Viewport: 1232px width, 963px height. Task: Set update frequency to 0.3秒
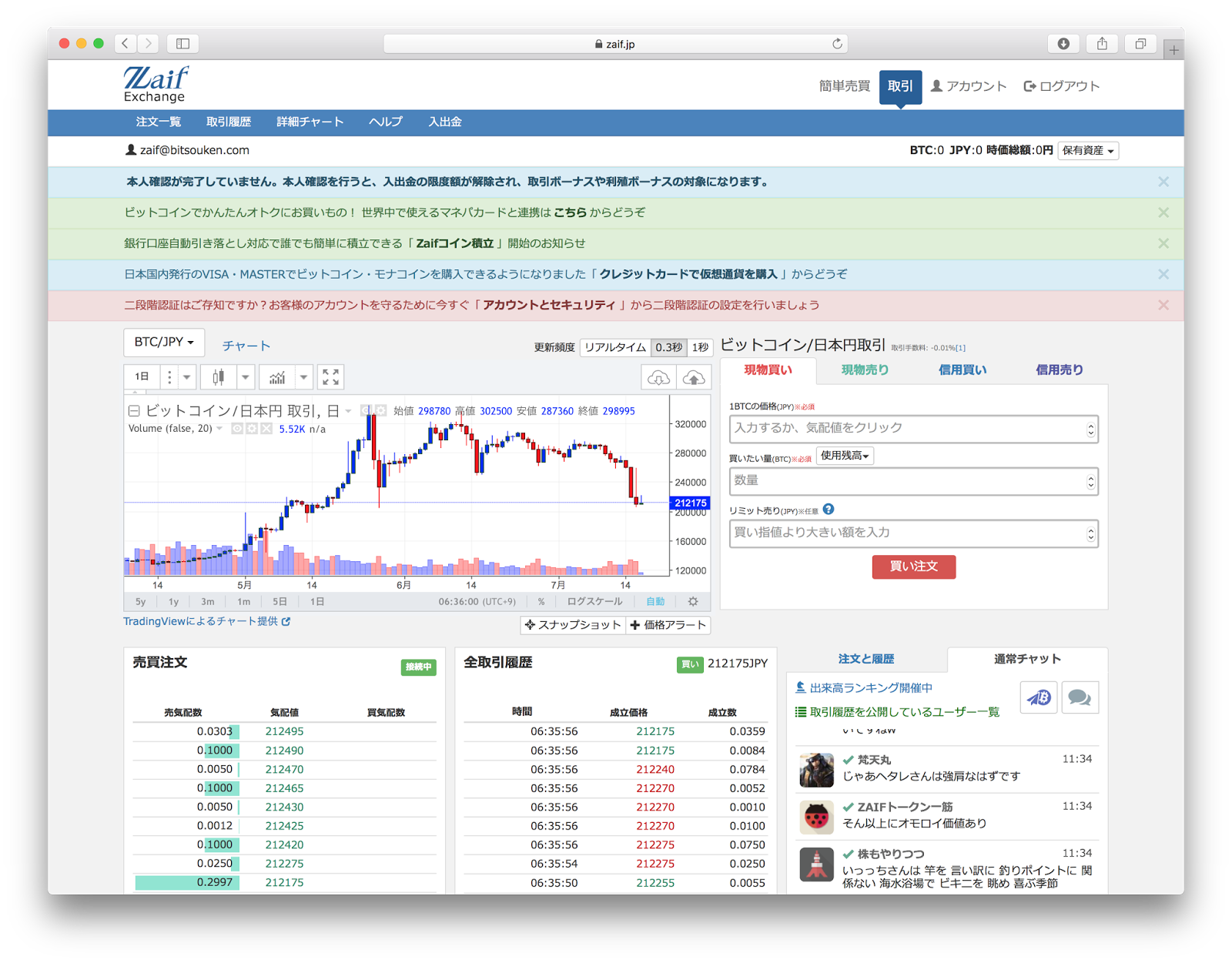(x=668, y=347)
